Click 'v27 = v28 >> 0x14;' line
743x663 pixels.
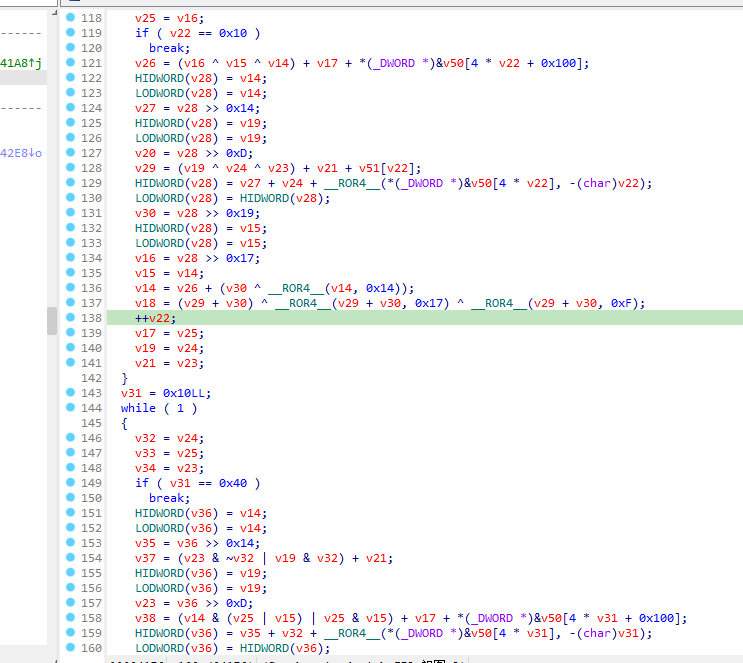(x=198, y=109)
